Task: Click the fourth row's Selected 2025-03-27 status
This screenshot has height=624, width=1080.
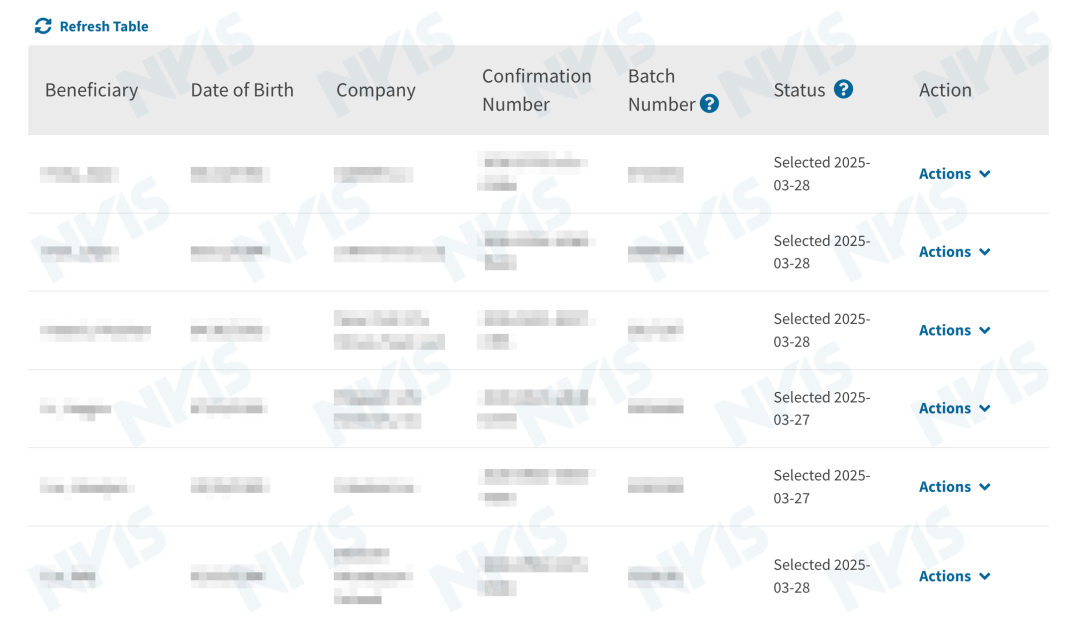Action: (821, 408)
